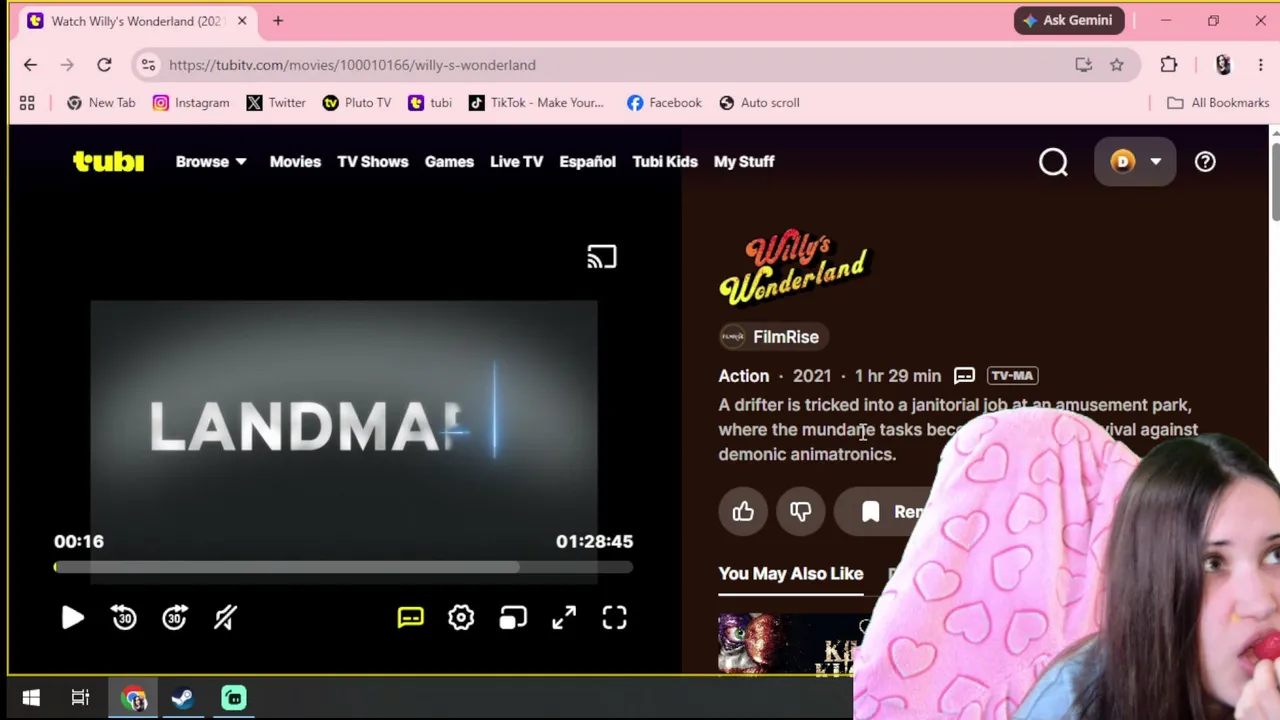Open the Tubi search icon

(x=1053, y=162)
